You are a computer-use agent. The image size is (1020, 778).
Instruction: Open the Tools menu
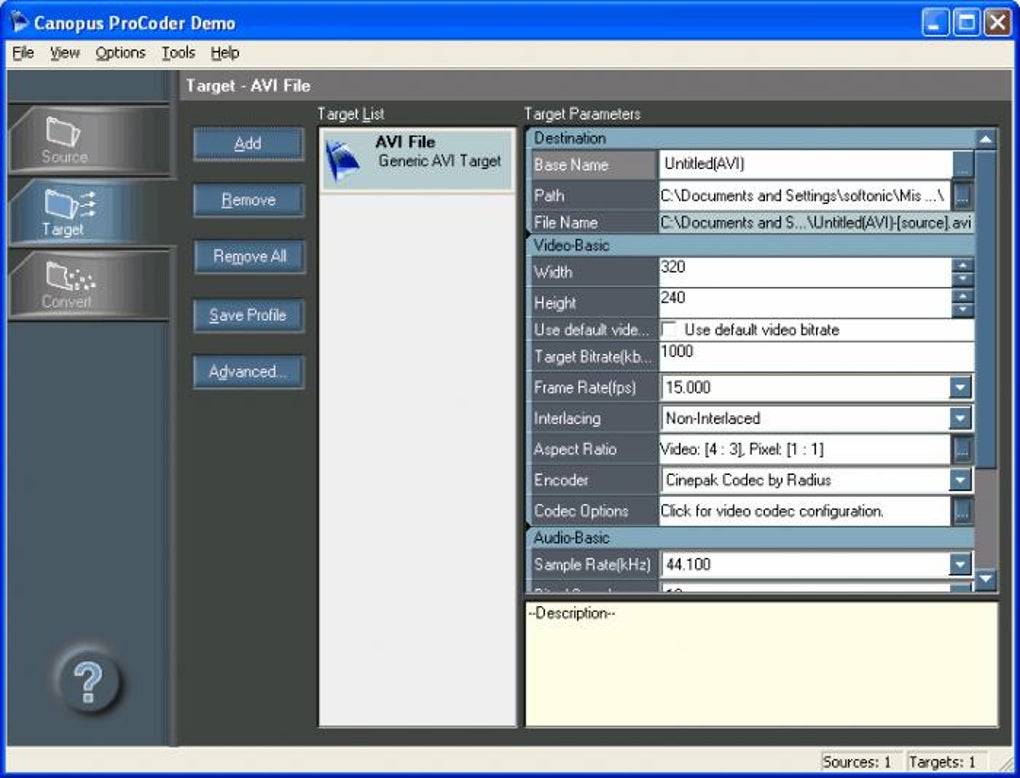178,53
